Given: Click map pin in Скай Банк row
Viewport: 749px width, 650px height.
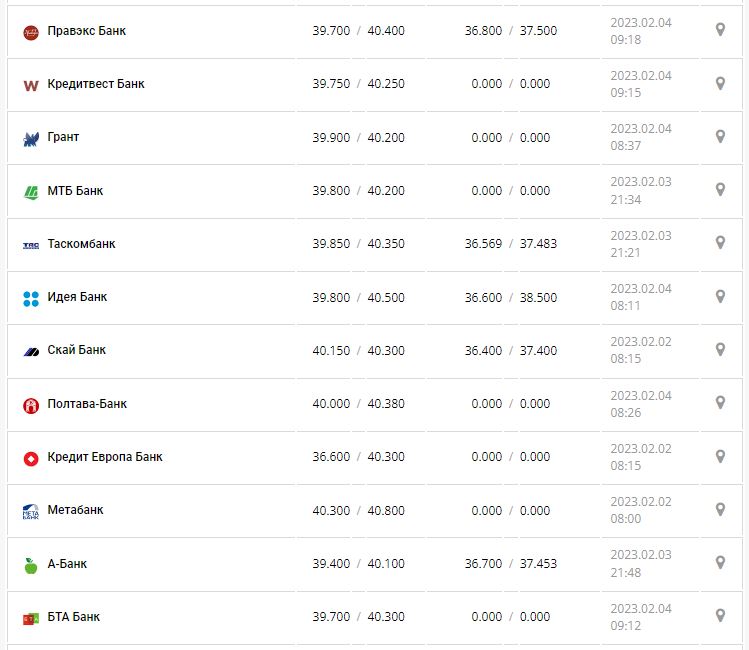Looking at the screenshot, I should point(720,349).
